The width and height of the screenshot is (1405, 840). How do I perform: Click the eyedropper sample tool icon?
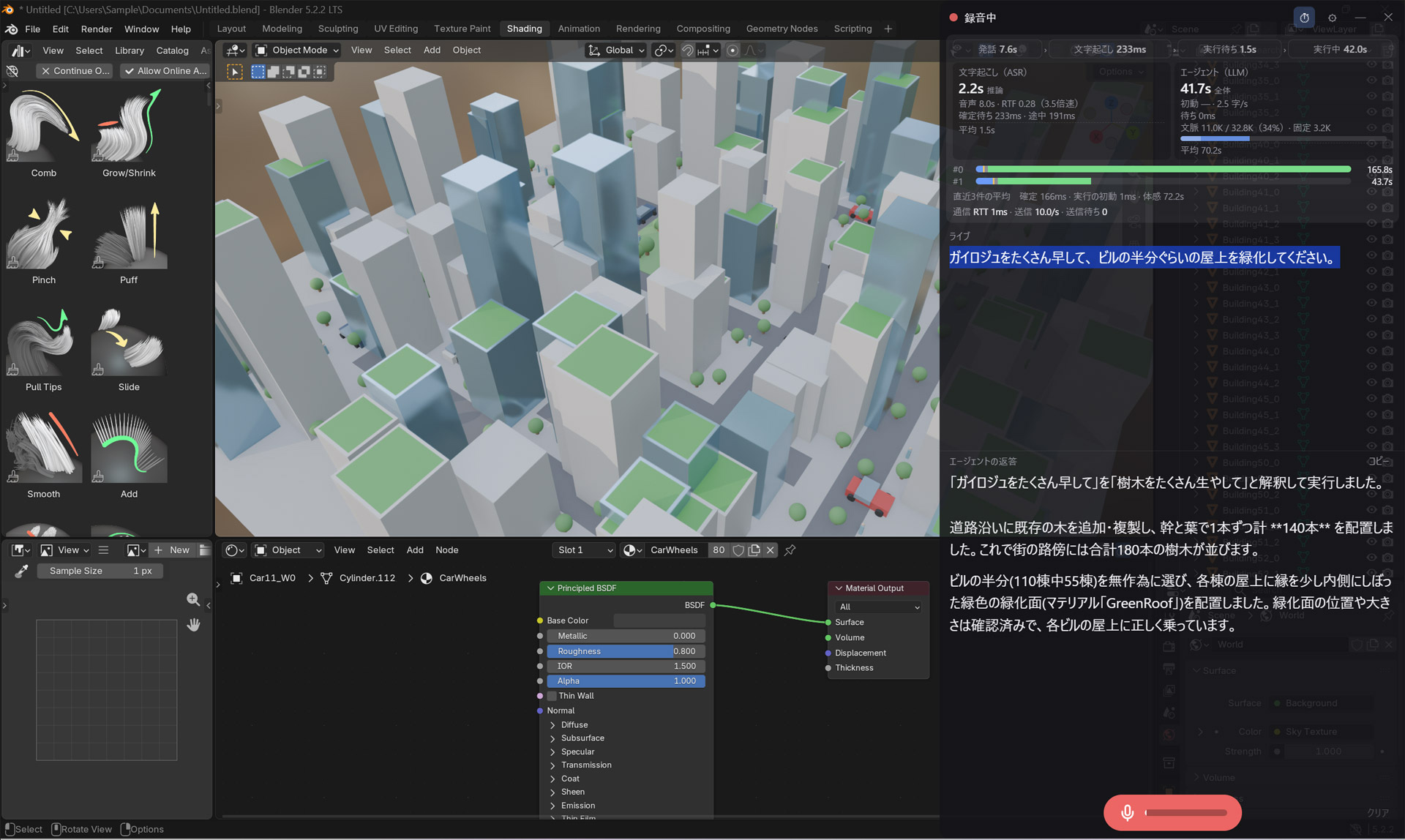coord(21,571)
